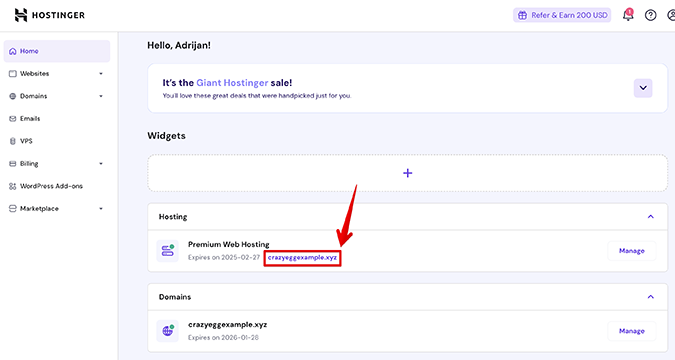Screen dimensions: 675x360
Task: Click the handpicked deals description text
Action: pos(257,96)
